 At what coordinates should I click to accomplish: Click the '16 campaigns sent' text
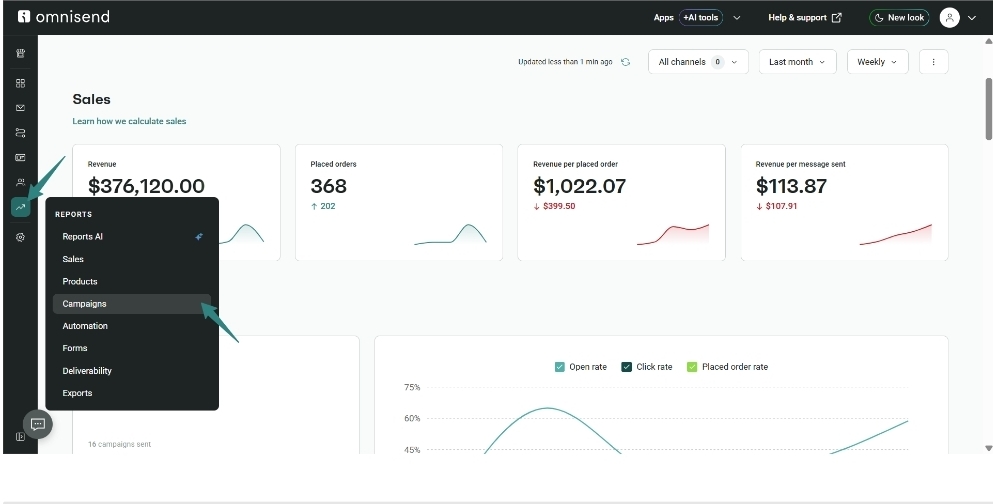pos(119,444)
